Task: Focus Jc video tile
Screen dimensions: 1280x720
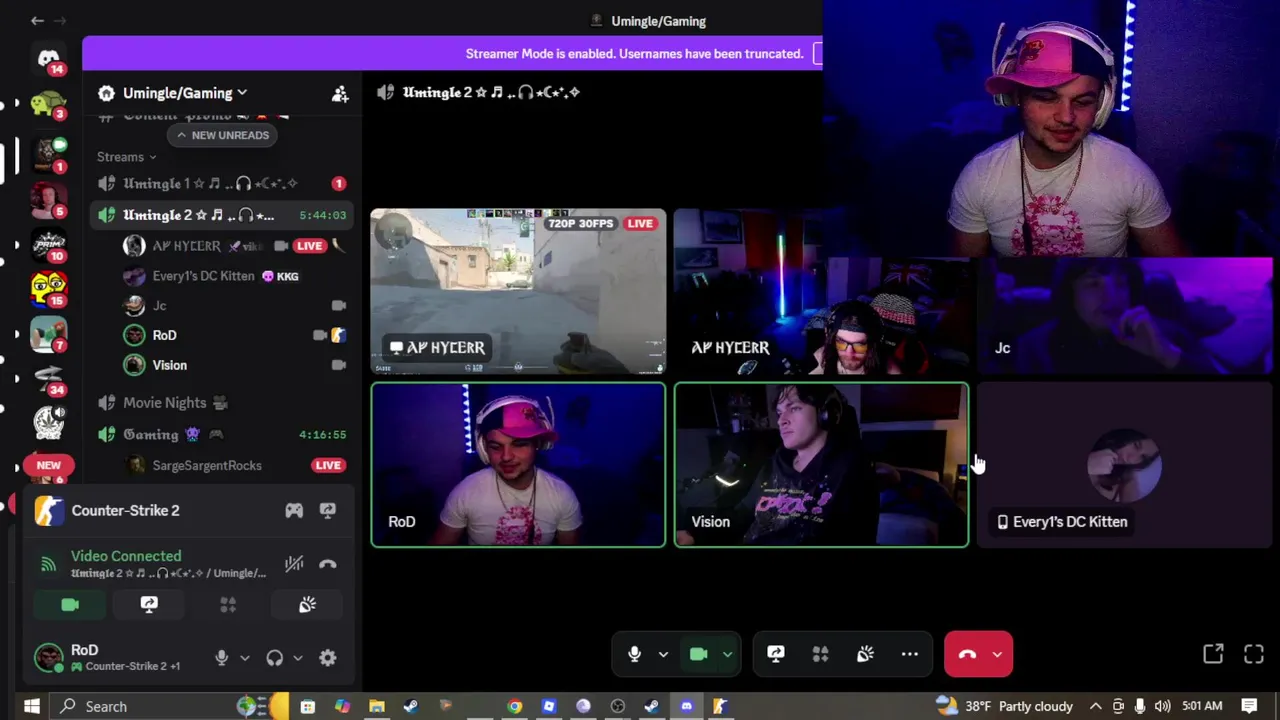Action: 1125,314
